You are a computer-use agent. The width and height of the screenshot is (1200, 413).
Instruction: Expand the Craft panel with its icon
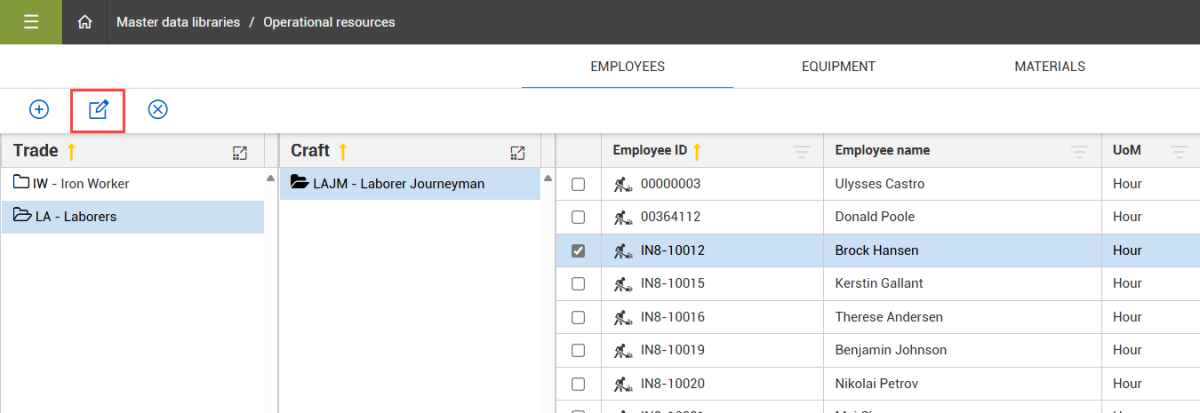(517, 152)
